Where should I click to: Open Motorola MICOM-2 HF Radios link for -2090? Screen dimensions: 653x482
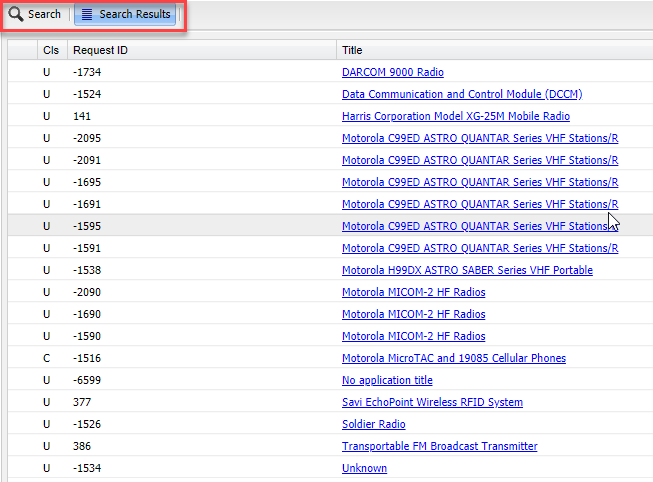click(414, 292)
